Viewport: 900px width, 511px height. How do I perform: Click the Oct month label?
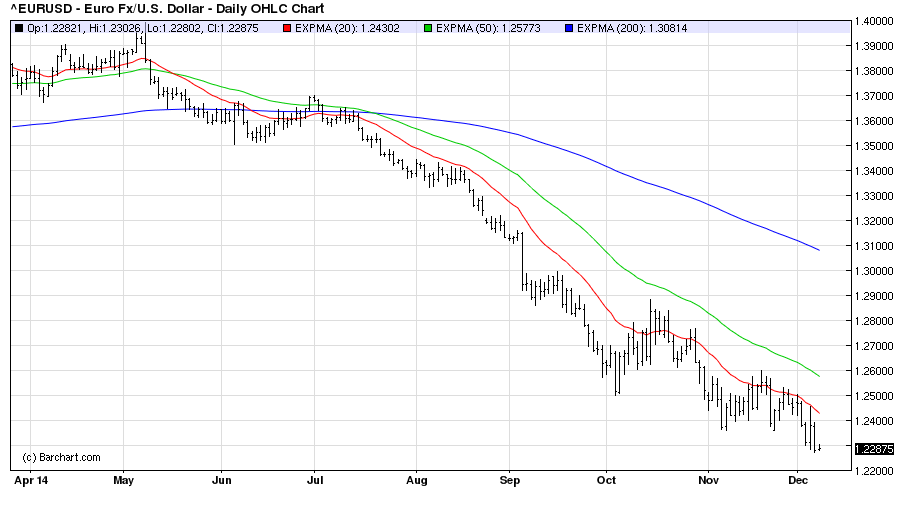click(x=606, y=480)
